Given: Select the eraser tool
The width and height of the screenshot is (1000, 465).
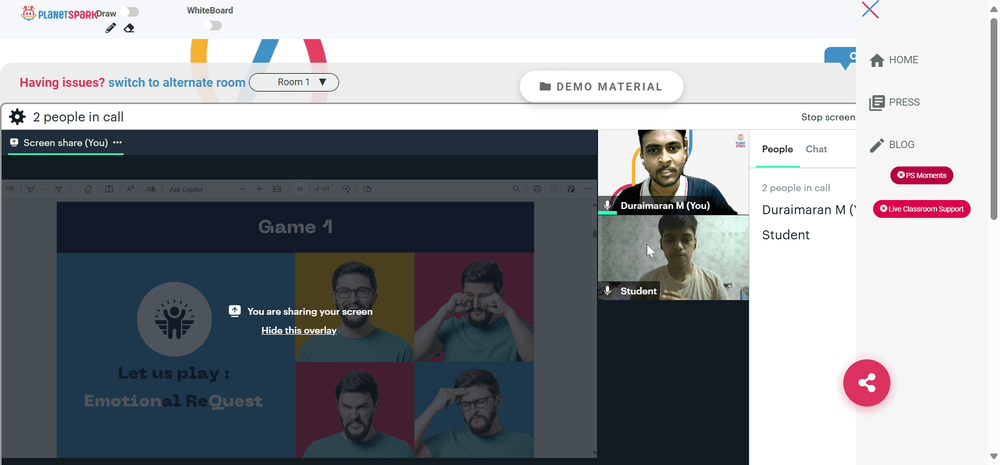Looking at the screenshot, I should pyautogui.click(x=129, y=28).
